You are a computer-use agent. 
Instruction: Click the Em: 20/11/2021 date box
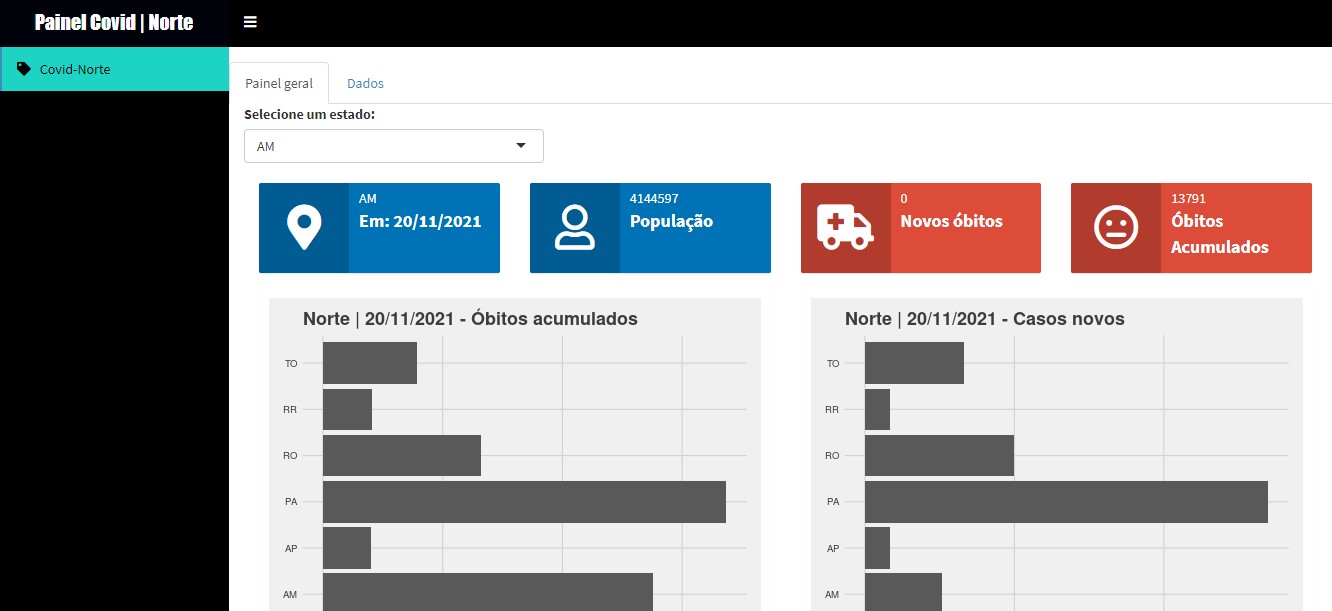coord(420,222)
